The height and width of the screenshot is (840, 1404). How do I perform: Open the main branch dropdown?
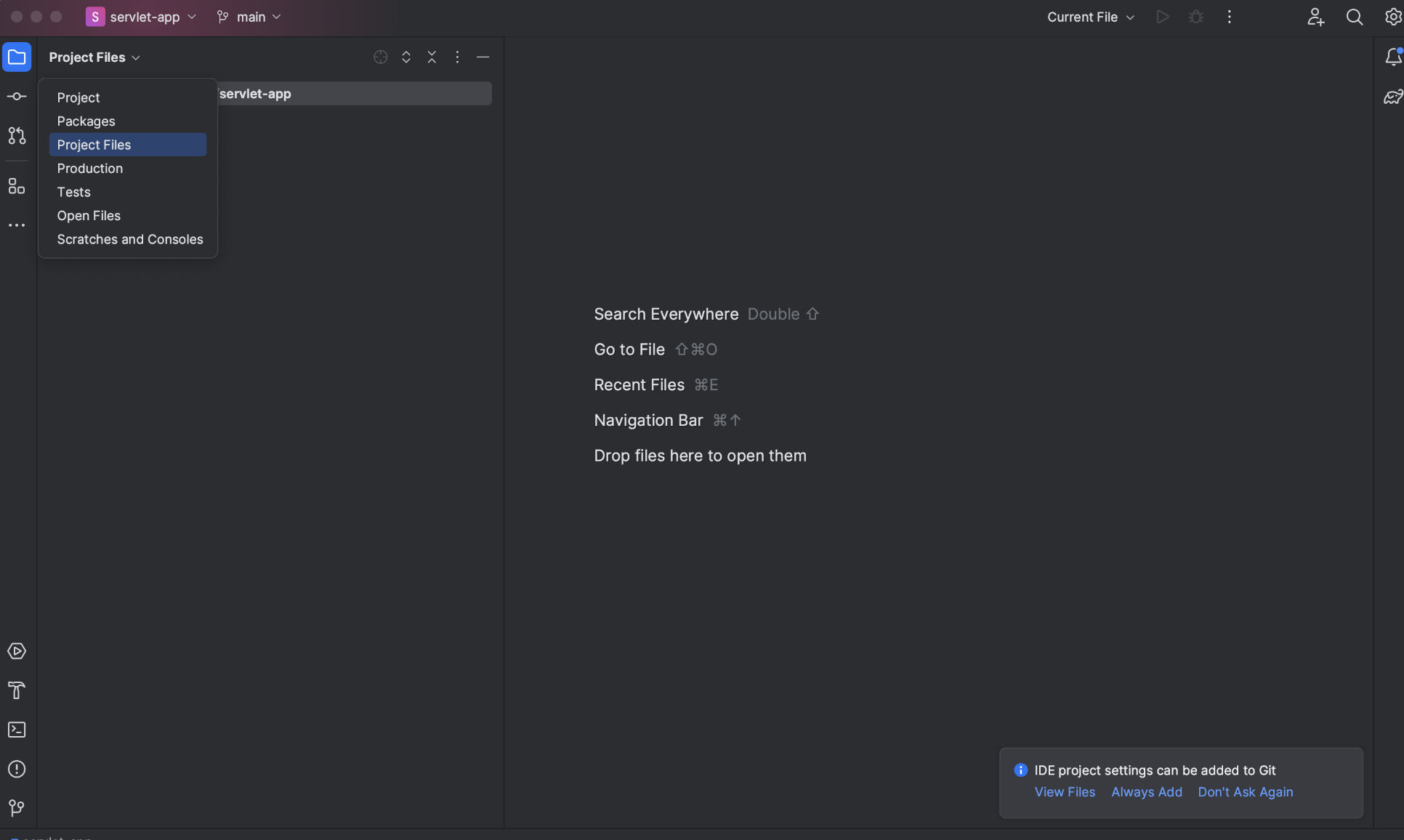(x=249, y=17)
